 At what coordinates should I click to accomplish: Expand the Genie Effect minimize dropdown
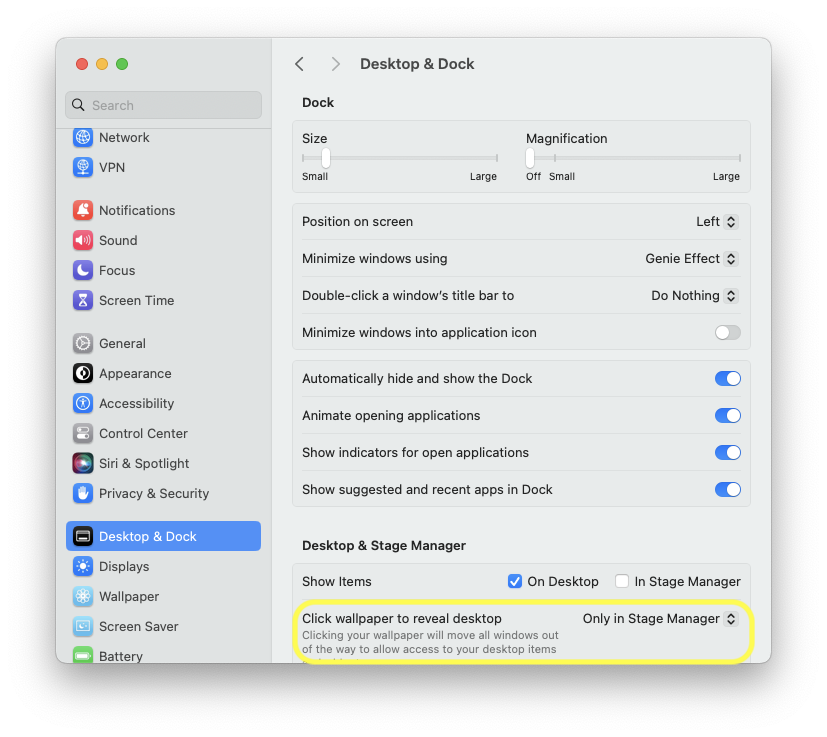click(691, 259)
